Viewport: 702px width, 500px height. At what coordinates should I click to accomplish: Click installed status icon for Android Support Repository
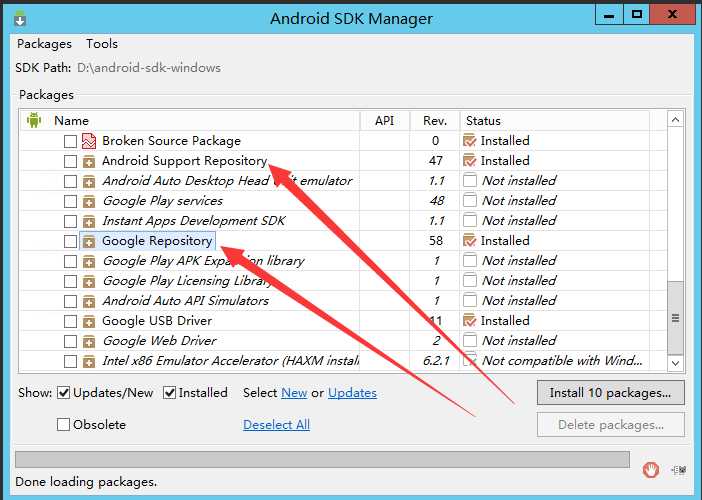click(x=469, y=160)
